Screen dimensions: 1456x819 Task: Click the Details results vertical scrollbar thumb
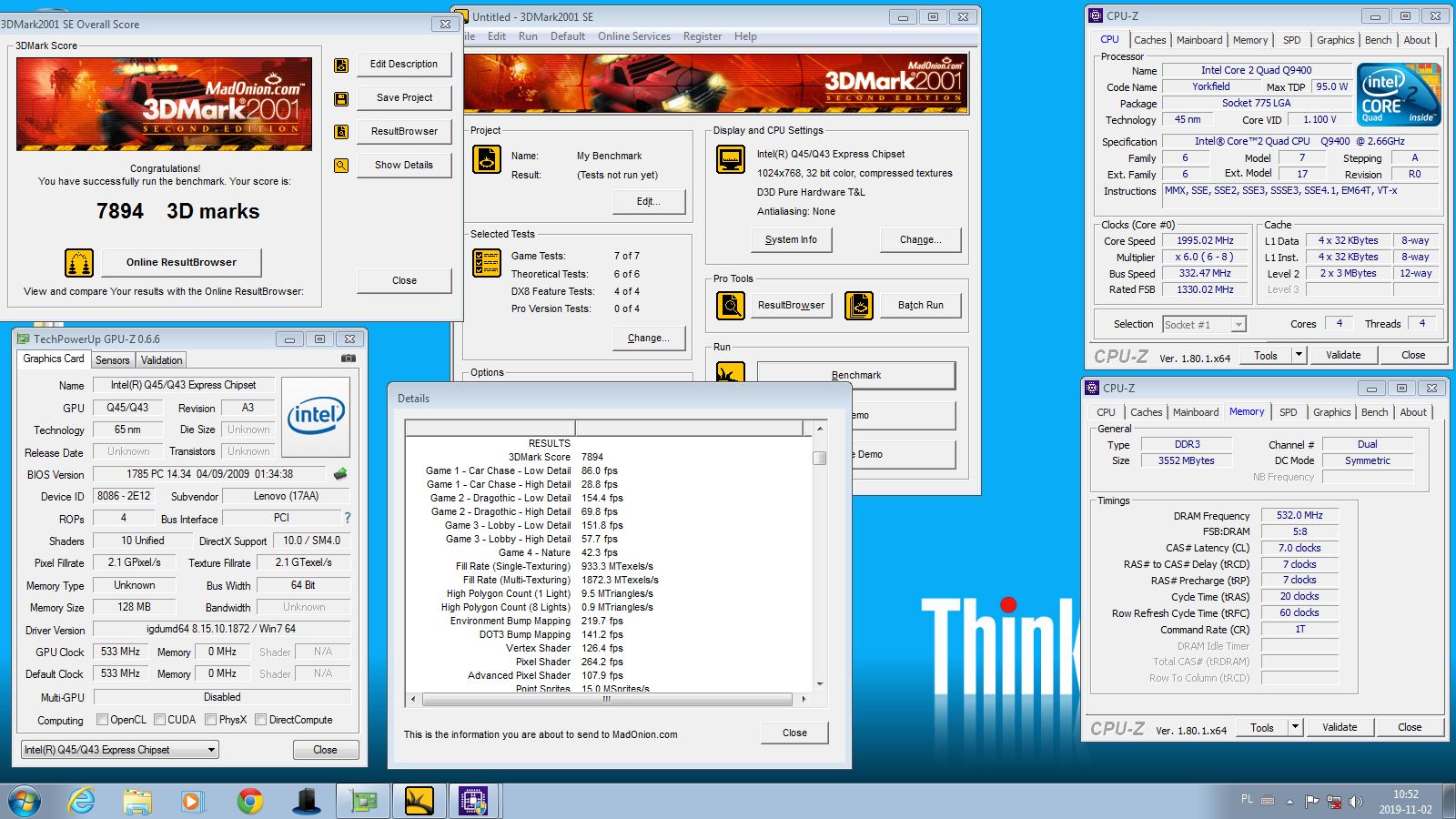pyautogui.click(x=819, y=458)
